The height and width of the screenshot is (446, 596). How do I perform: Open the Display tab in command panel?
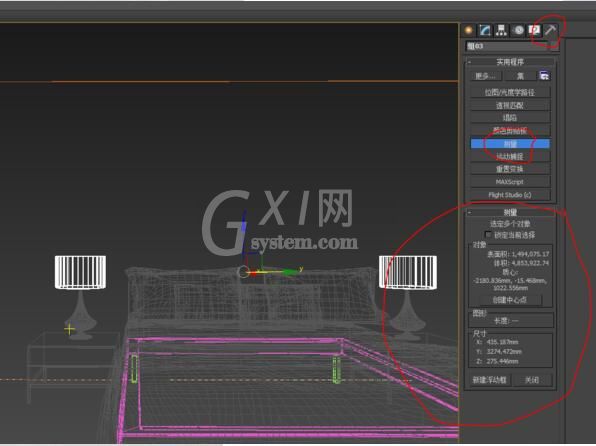534,30
